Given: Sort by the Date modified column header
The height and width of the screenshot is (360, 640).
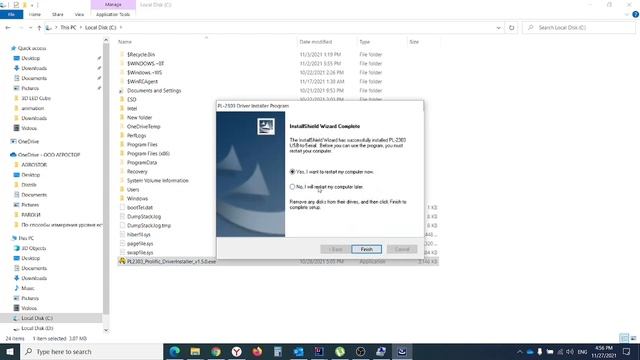Looking at the screenshot, I should tap(316, 42).
